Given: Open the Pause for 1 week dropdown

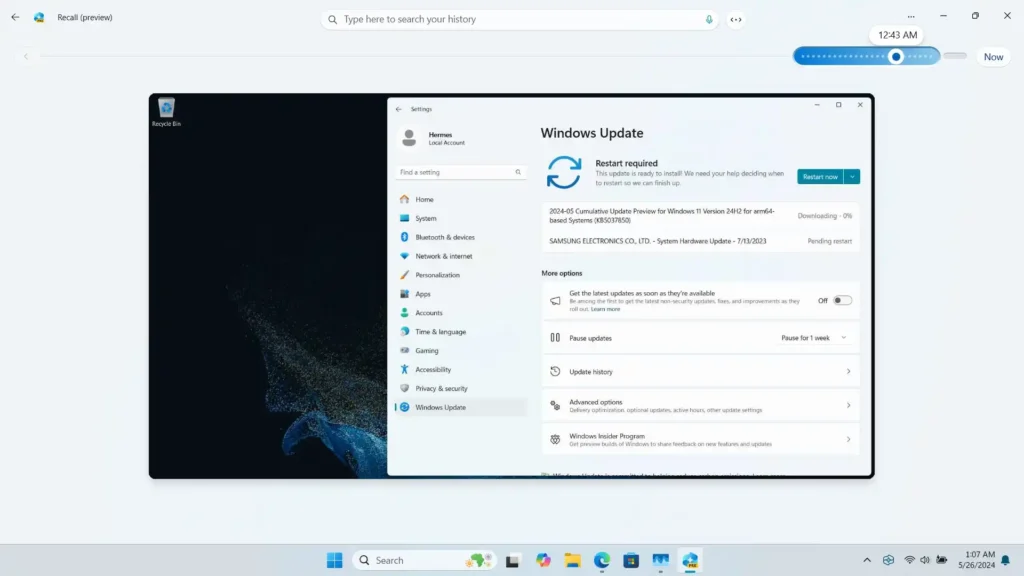Looking at the screenshot, I should point(814,338).
